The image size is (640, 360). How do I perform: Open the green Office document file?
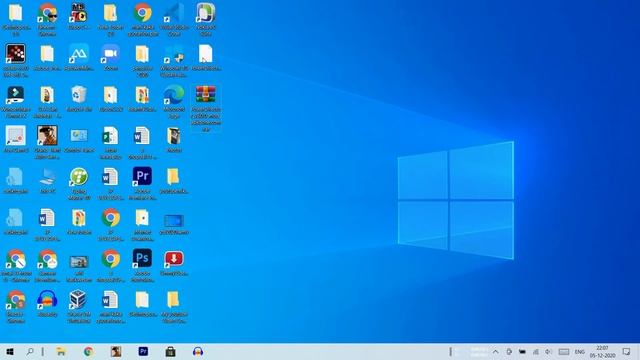coord(111,142)
